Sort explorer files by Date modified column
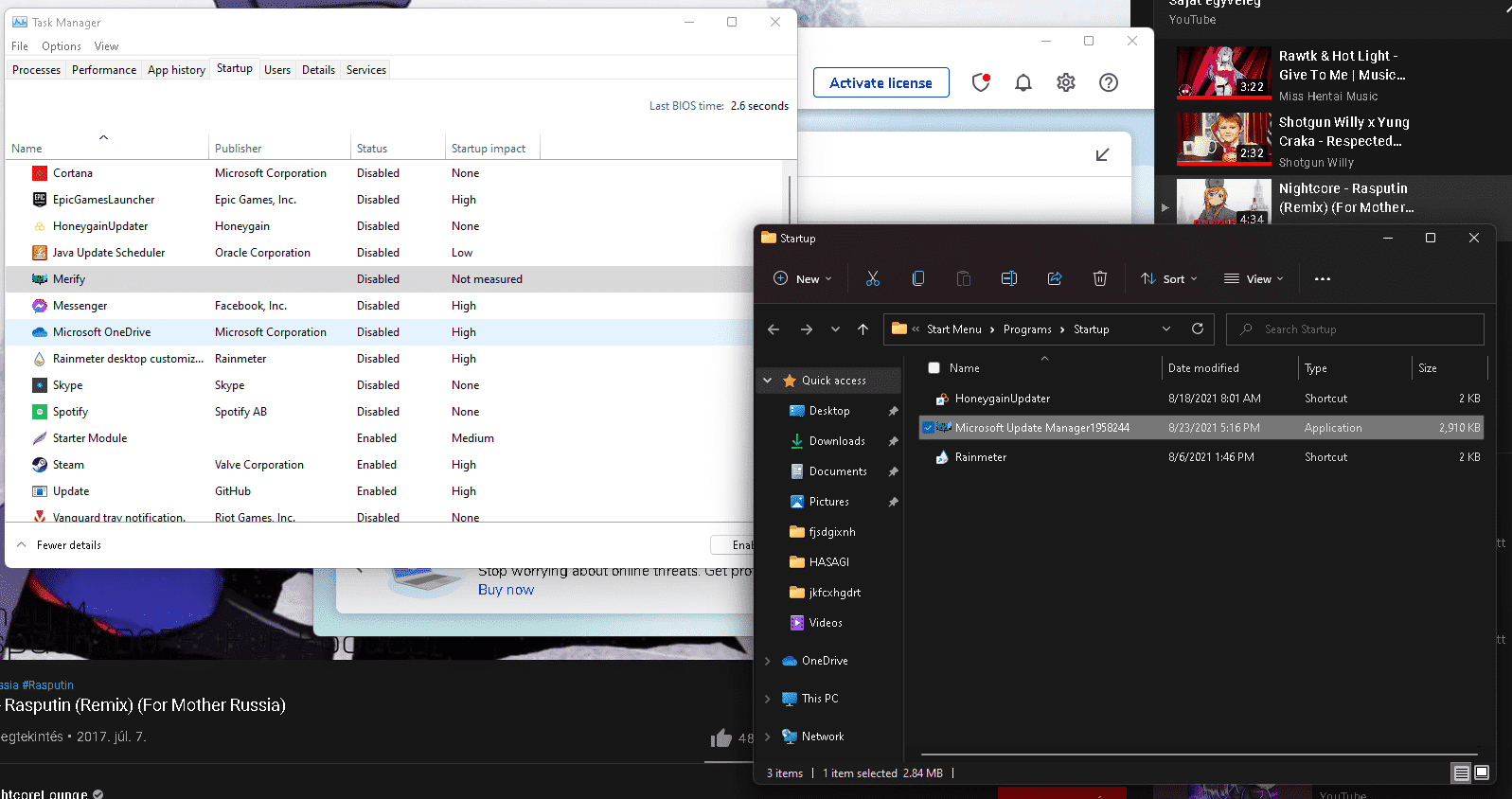 tap(1229, 368)
